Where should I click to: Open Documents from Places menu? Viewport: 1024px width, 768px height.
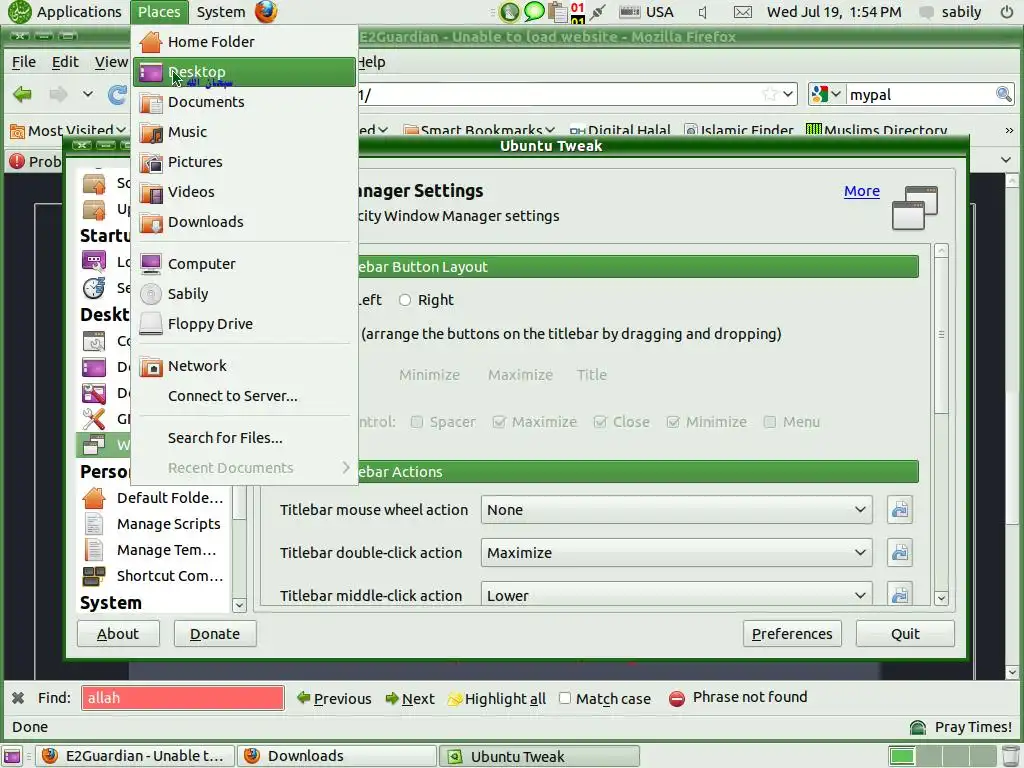244,102
